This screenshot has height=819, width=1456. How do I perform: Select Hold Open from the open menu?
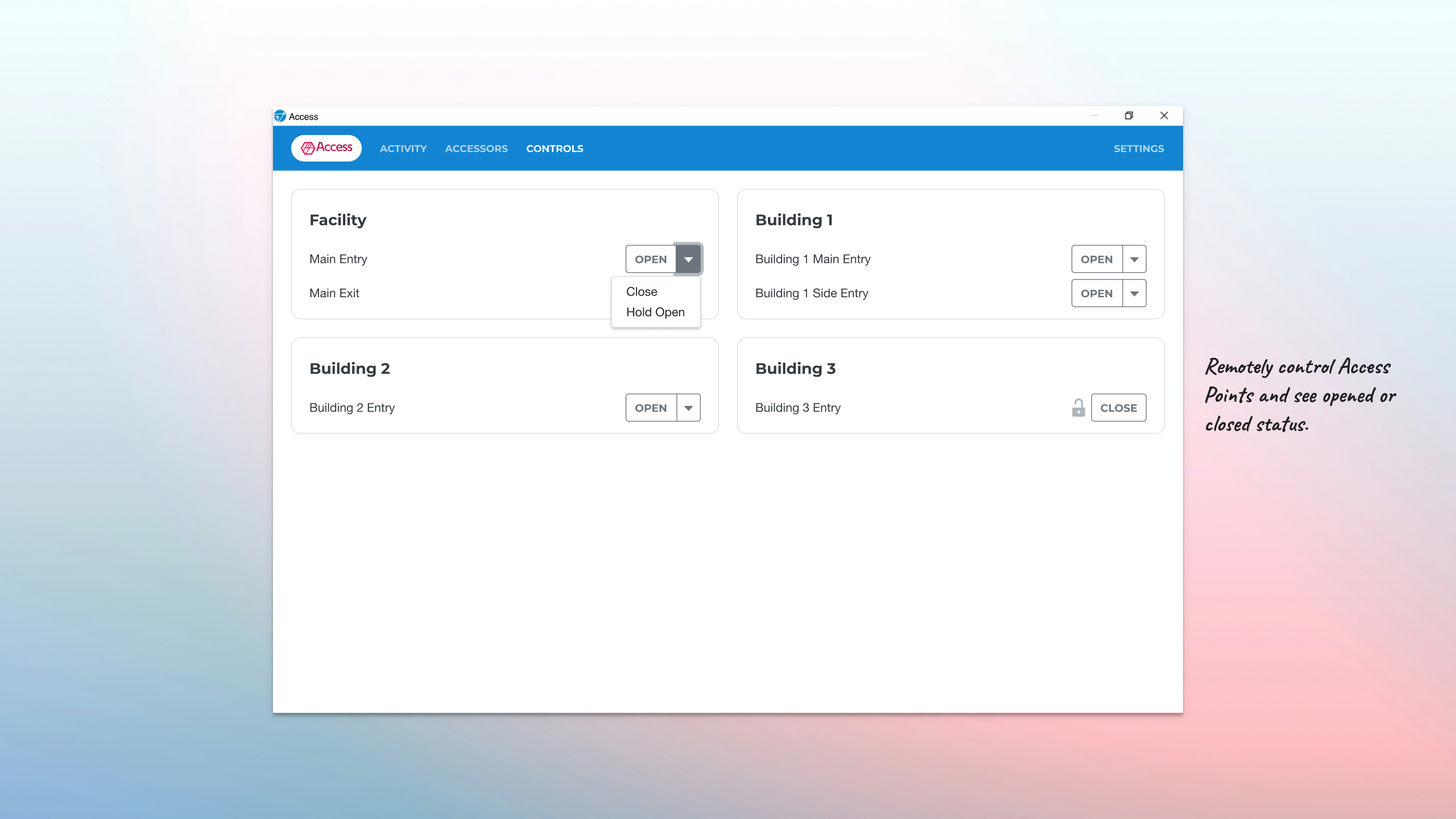(x=655, y=311)
